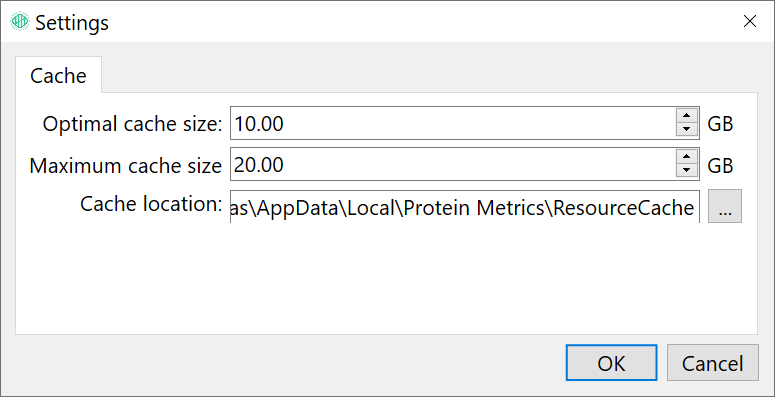Click the empty area of Cache panel

pyautogui.click(x=386, y=279)
